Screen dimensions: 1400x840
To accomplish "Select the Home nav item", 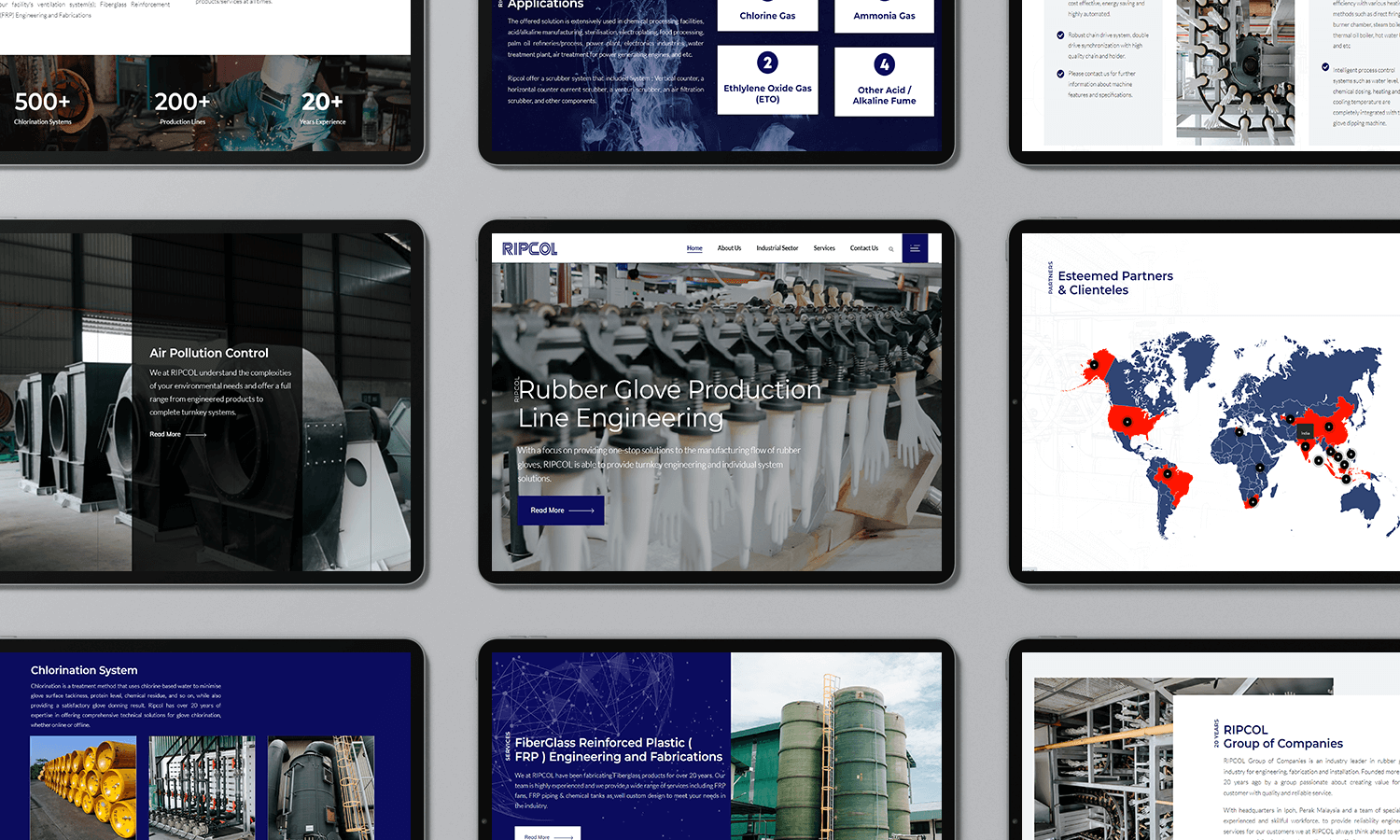I will coord(694,248).
